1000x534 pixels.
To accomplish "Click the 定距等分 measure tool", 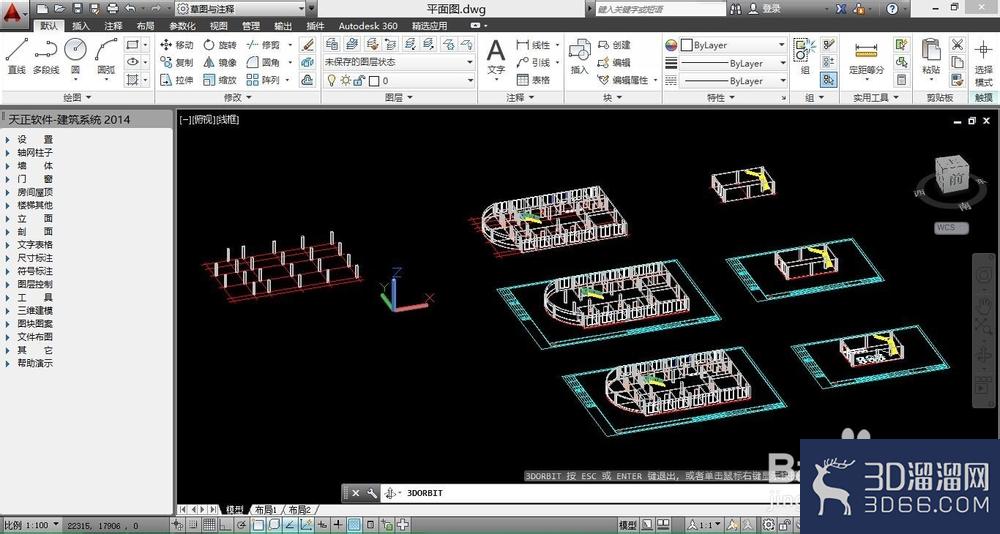I will click(x=867, y=59).
